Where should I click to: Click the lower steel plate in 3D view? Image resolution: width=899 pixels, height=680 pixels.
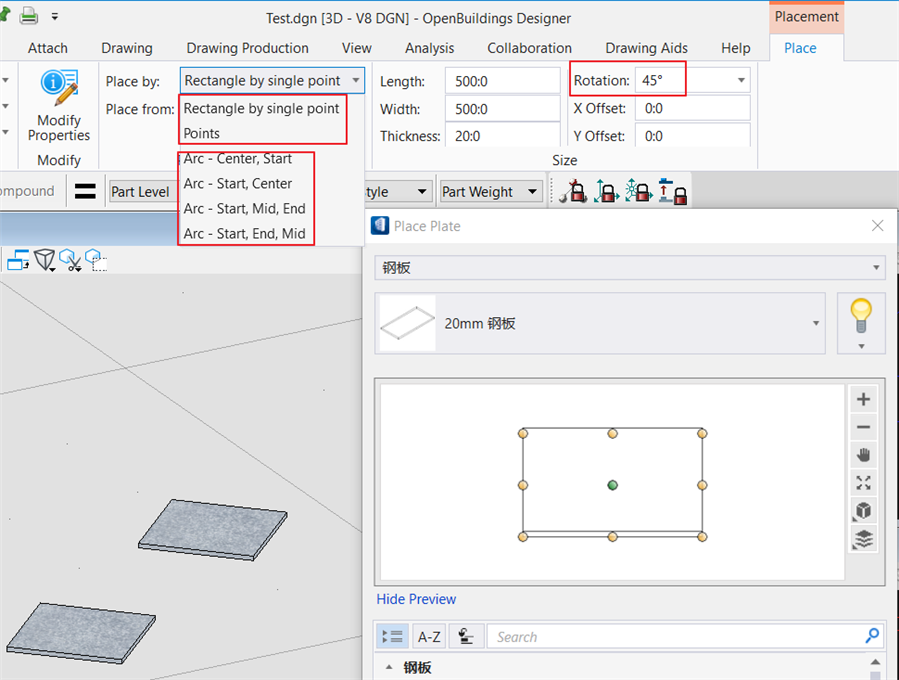click(x=80, y=631)
